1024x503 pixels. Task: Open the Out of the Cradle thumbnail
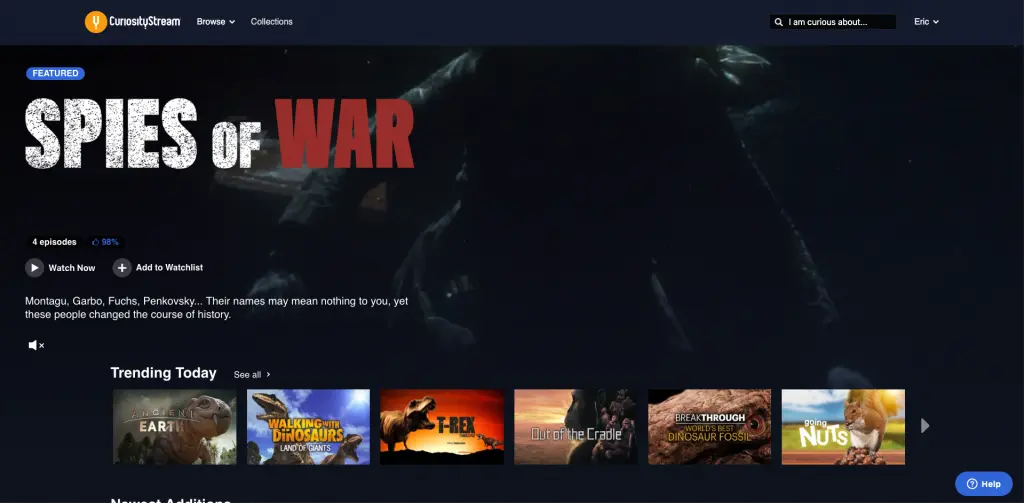pyautogui.click(x=576, y=427)
